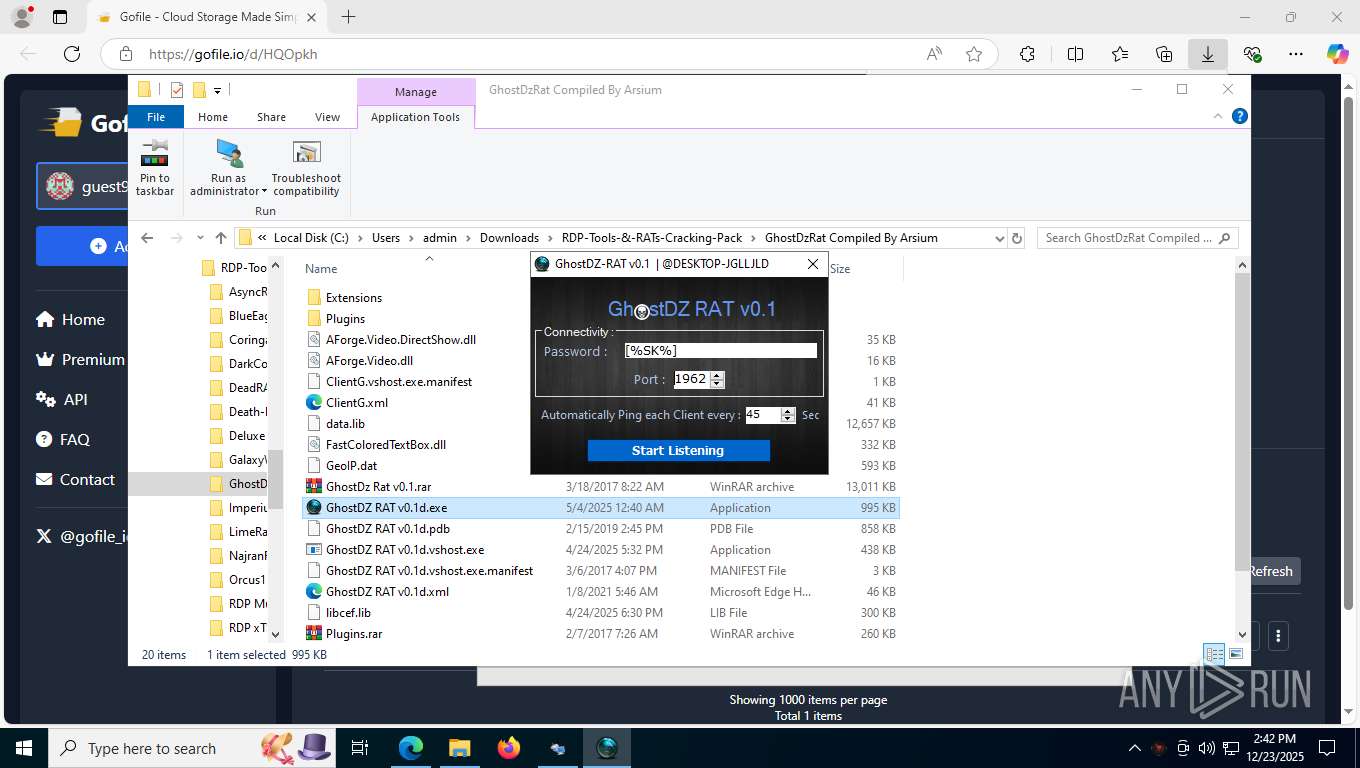Click Downloads in the address breadcrumb
Viewport: 1360px width, 768px height.
(x=509, y=238)
